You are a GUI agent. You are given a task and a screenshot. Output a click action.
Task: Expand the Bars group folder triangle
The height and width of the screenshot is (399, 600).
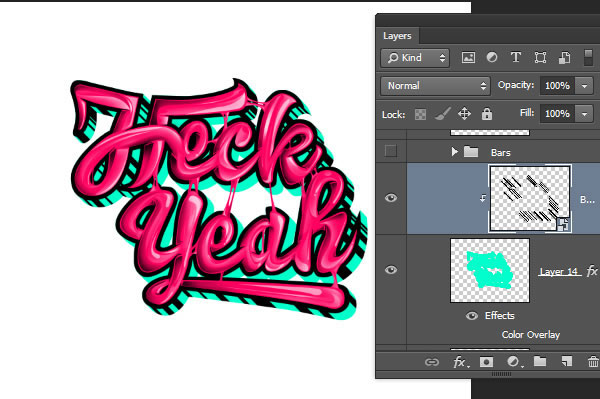coord(454,152)
